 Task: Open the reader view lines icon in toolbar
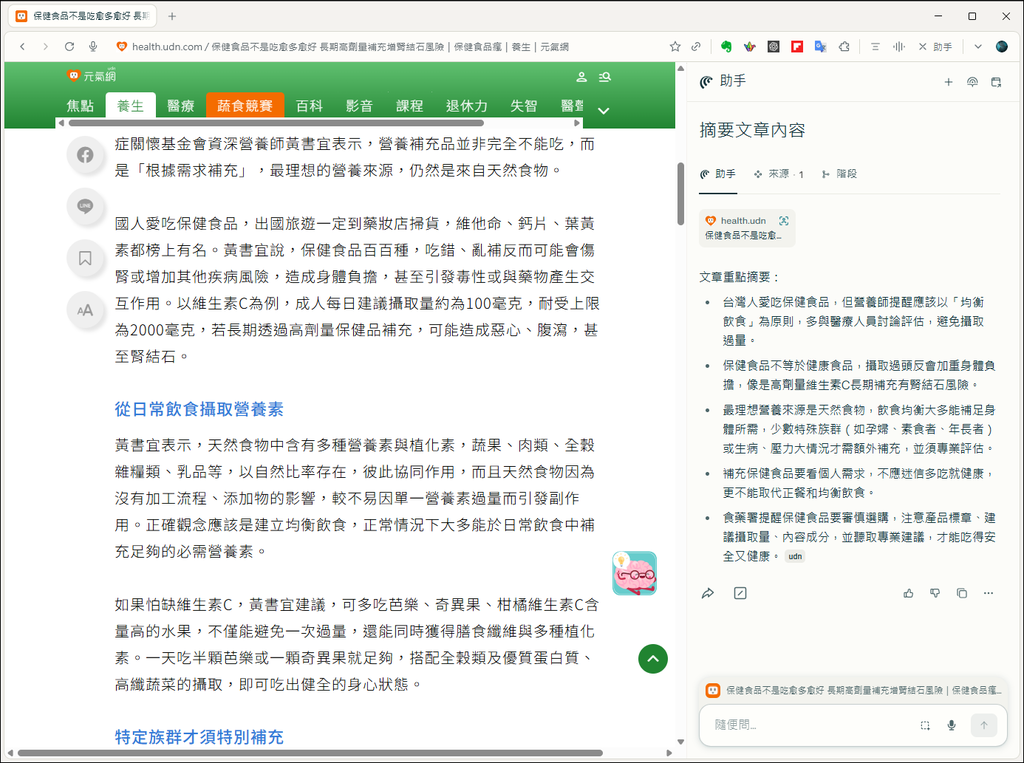click(875, 46)
